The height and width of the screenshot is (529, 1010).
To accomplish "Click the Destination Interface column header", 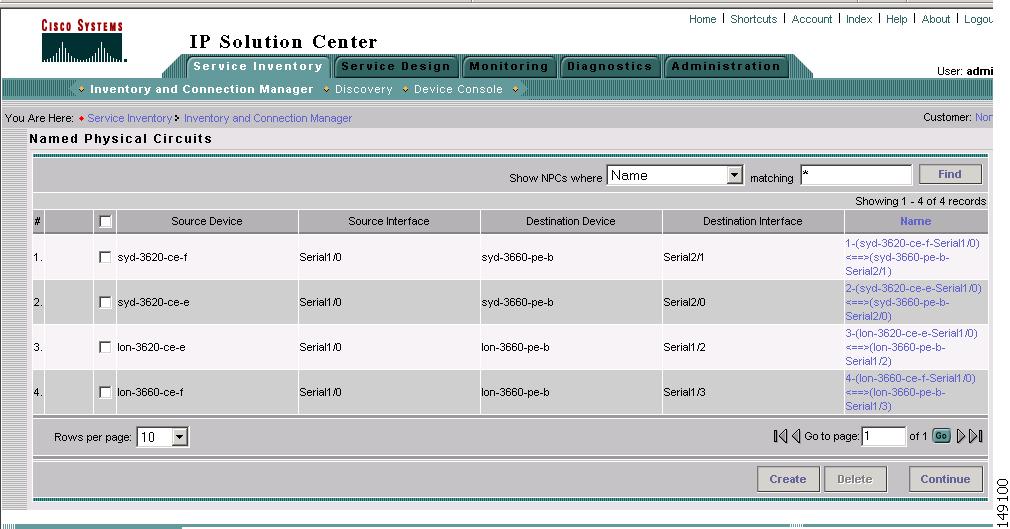I will click(x=753, y=221).
